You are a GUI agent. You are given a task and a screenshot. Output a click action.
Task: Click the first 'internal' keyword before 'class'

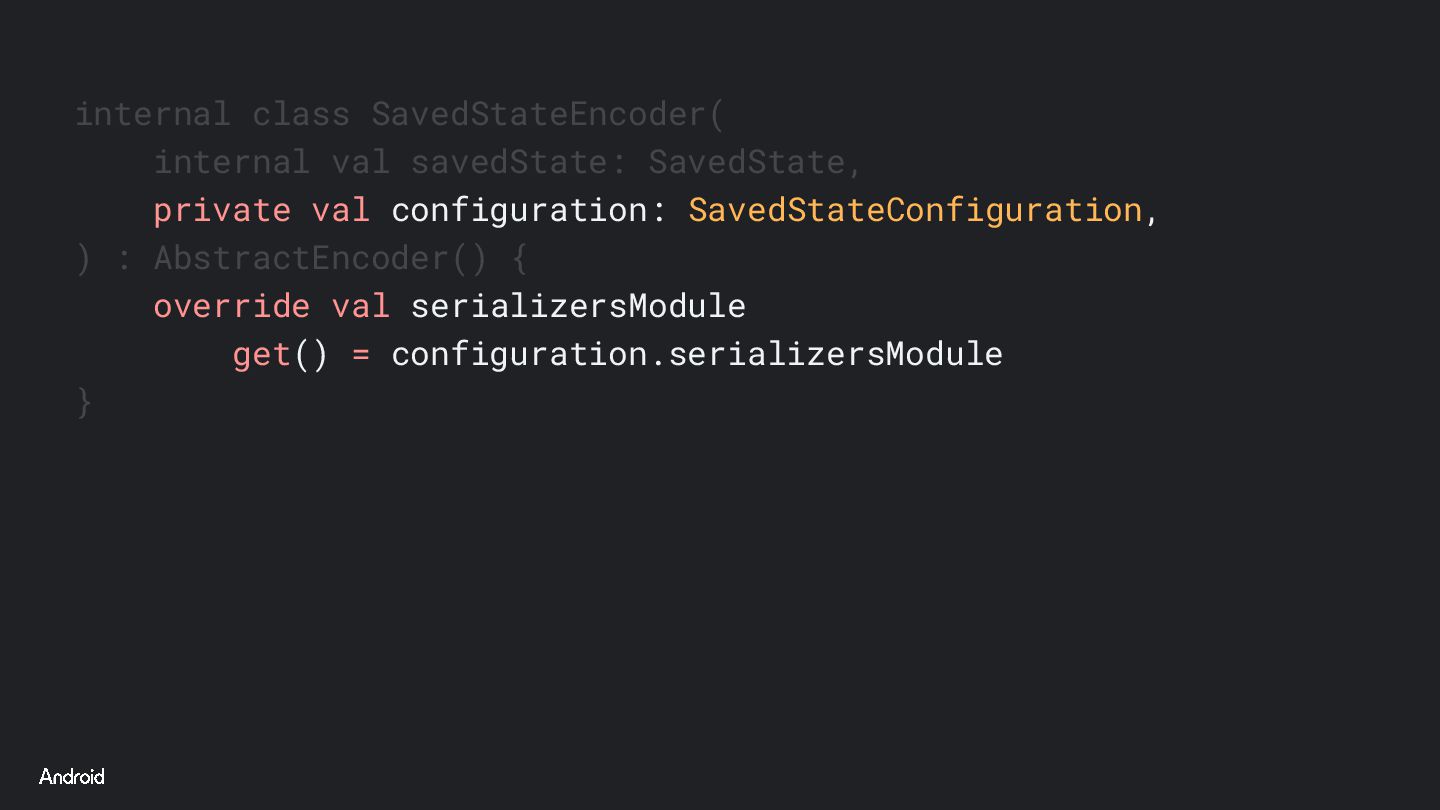point(153,114)
